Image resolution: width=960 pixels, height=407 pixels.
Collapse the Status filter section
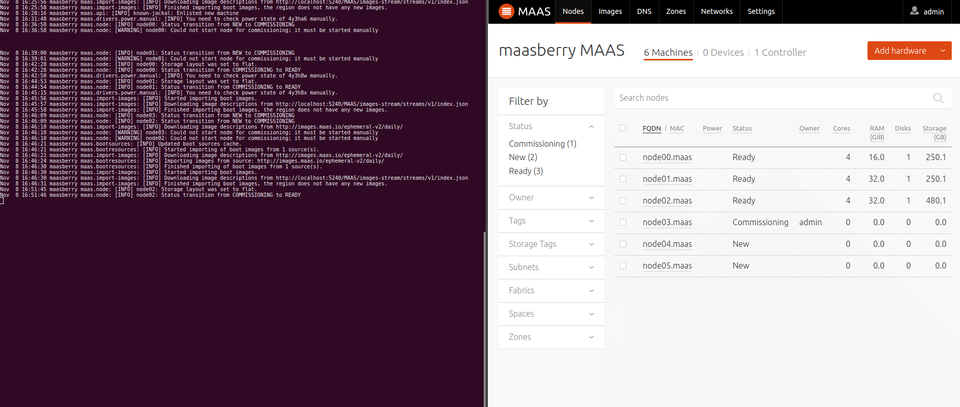pos(551,126)
